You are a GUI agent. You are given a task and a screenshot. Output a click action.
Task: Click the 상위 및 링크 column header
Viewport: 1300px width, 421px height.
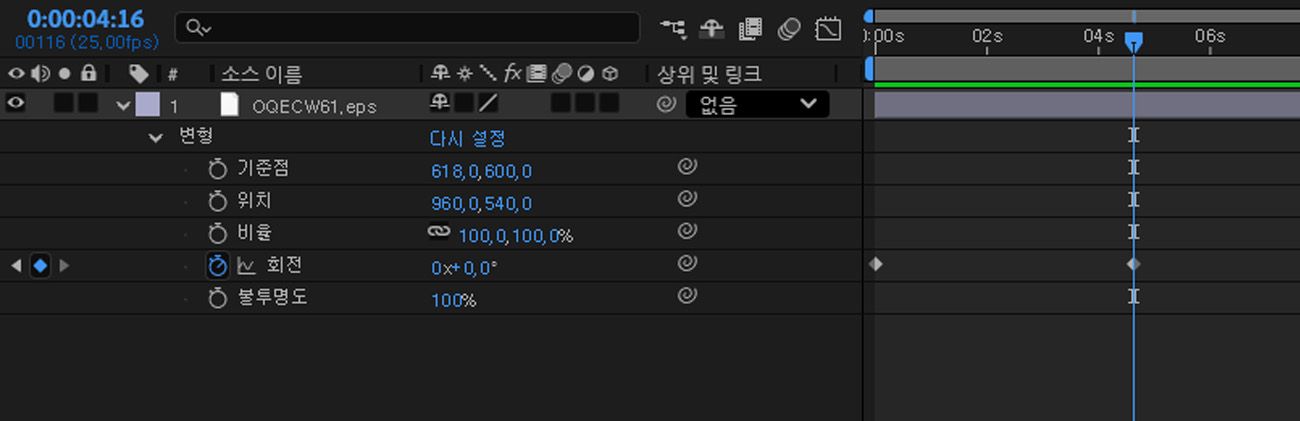point(709,74)
